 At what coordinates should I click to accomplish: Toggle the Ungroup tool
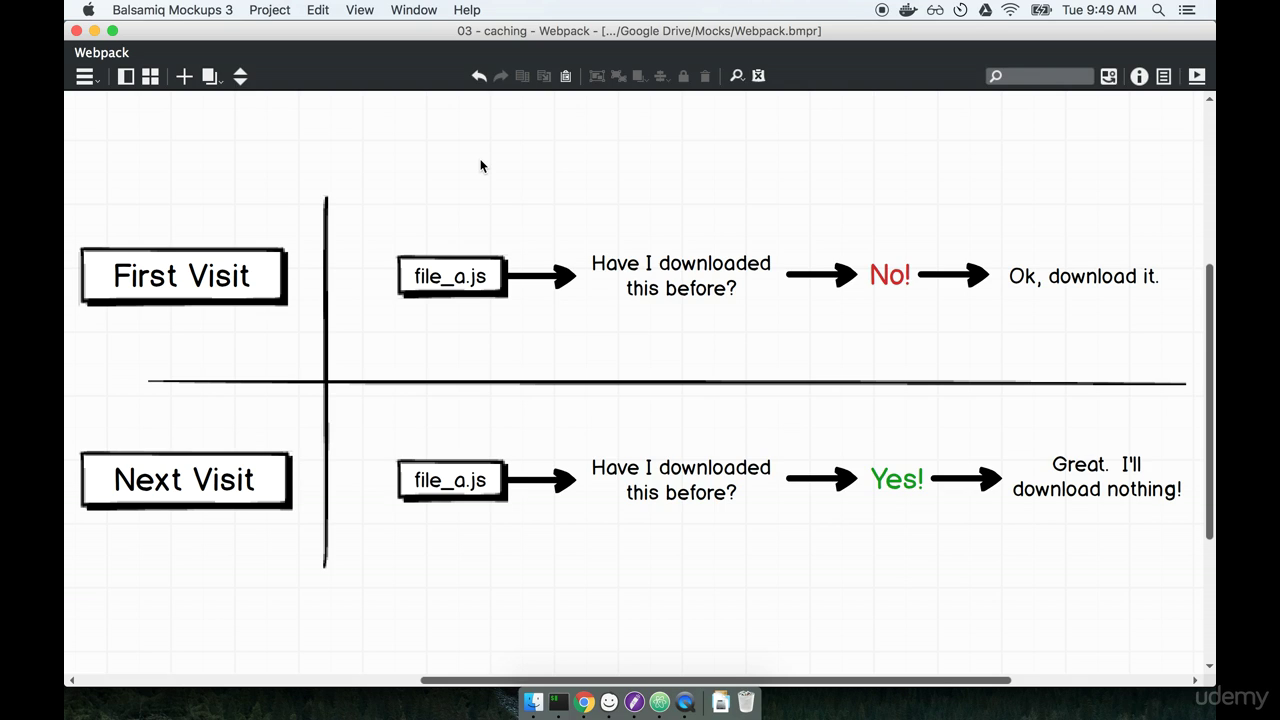[x=618, y=75]
